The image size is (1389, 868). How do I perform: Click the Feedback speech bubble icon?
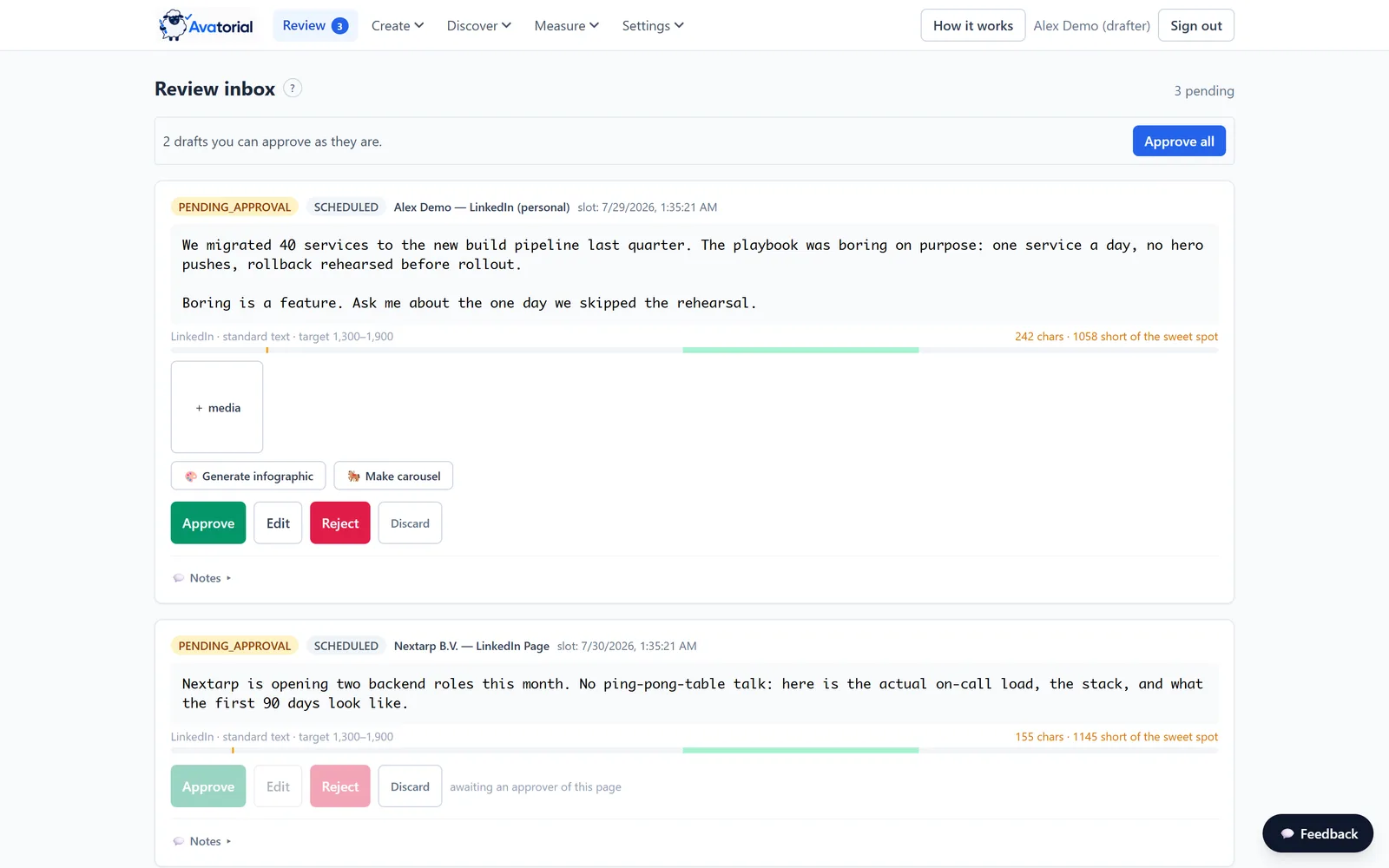tap(1287, 834)
